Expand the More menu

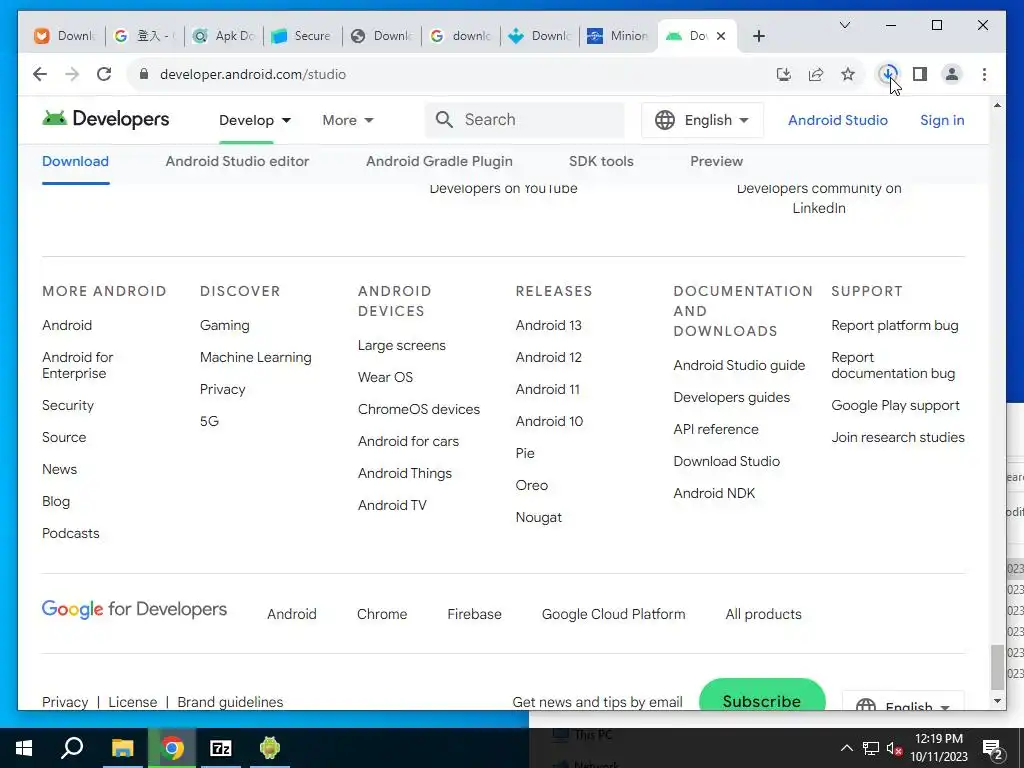[347, 120]
